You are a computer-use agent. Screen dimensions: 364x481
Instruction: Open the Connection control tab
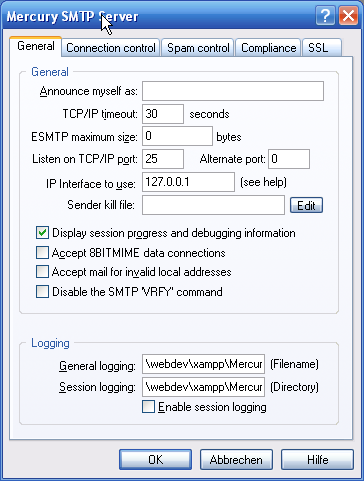[111, 48]
